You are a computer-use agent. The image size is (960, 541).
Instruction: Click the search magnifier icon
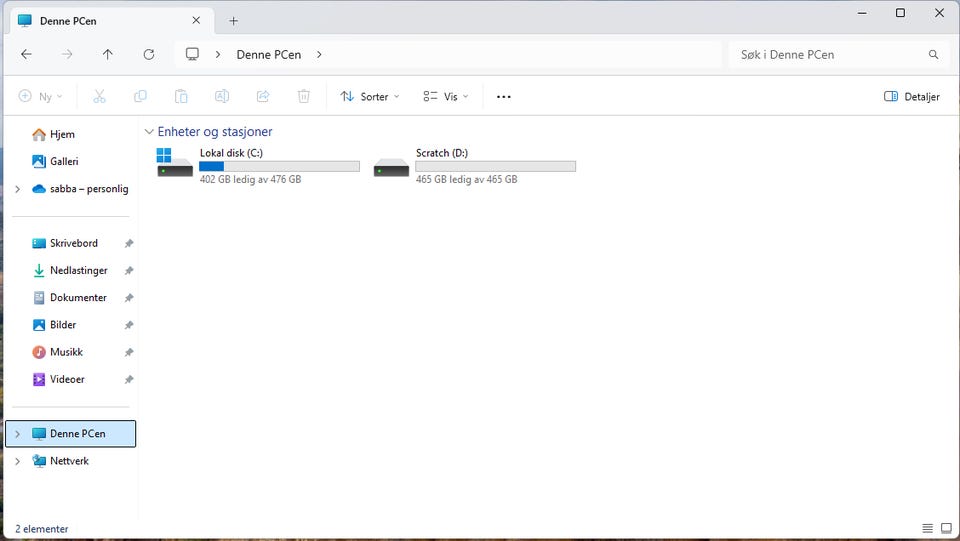point(933,54)
